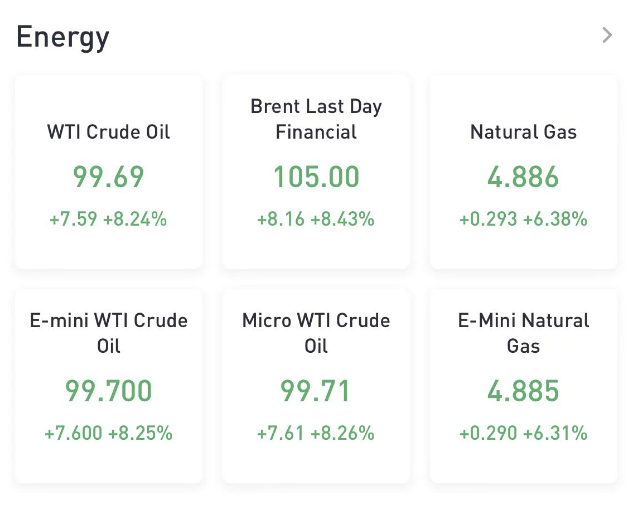Click the Energy section heading
This screenshot has width=642, height=508.
(63, 37)
